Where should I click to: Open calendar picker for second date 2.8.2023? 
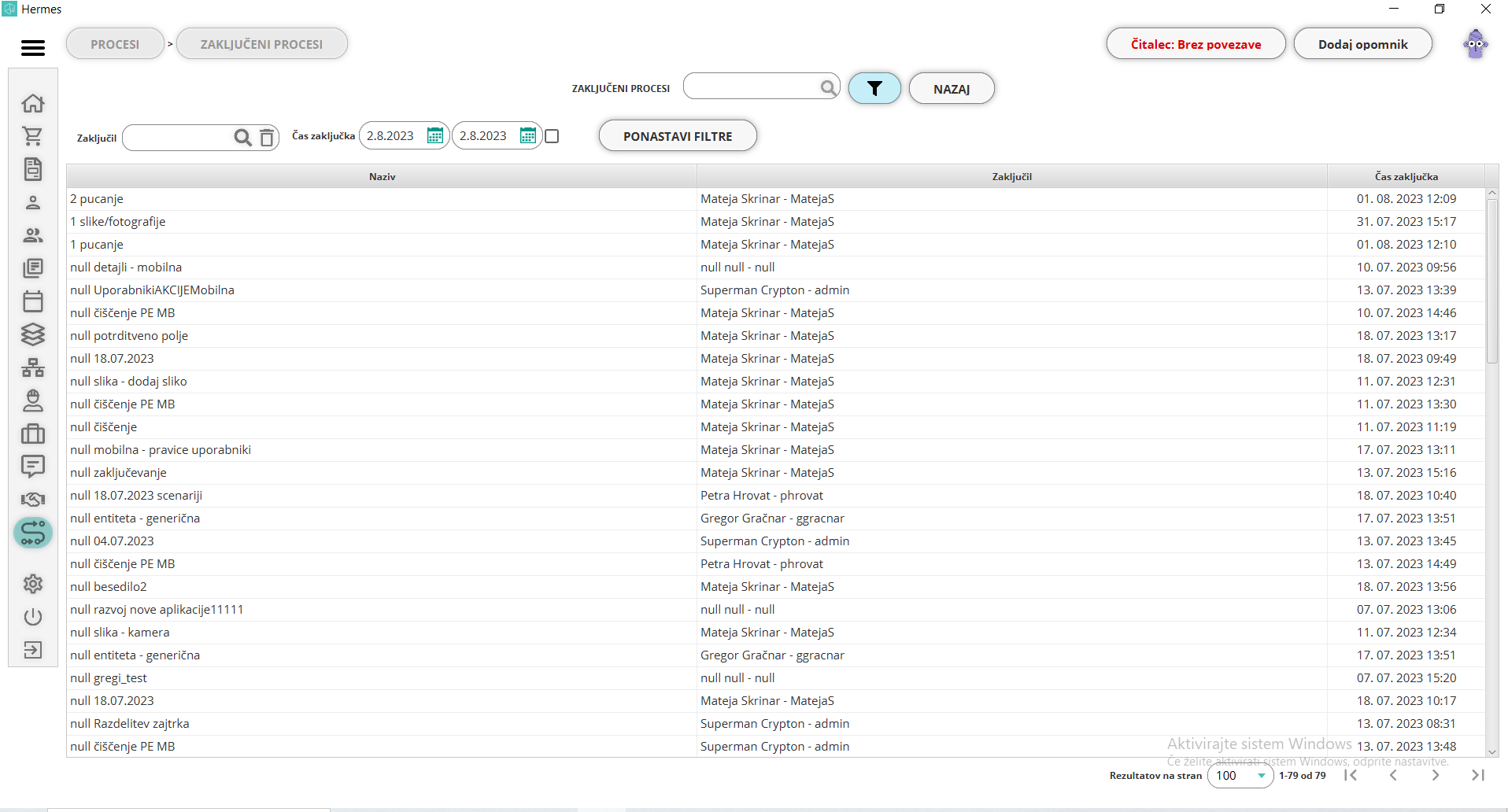[x=527, y=135]
